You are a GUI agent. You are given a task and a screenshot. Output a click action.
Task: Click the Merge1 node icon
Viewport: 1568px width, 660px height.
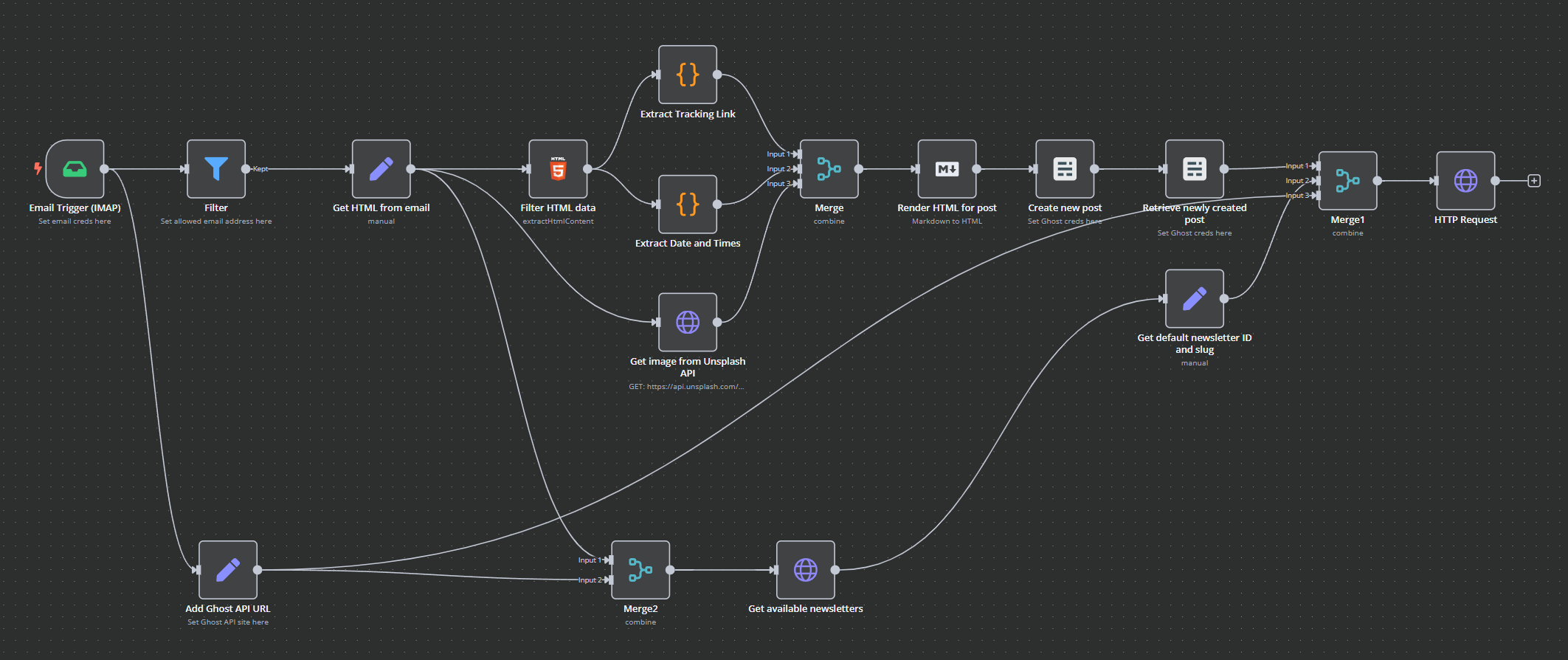1347,181
